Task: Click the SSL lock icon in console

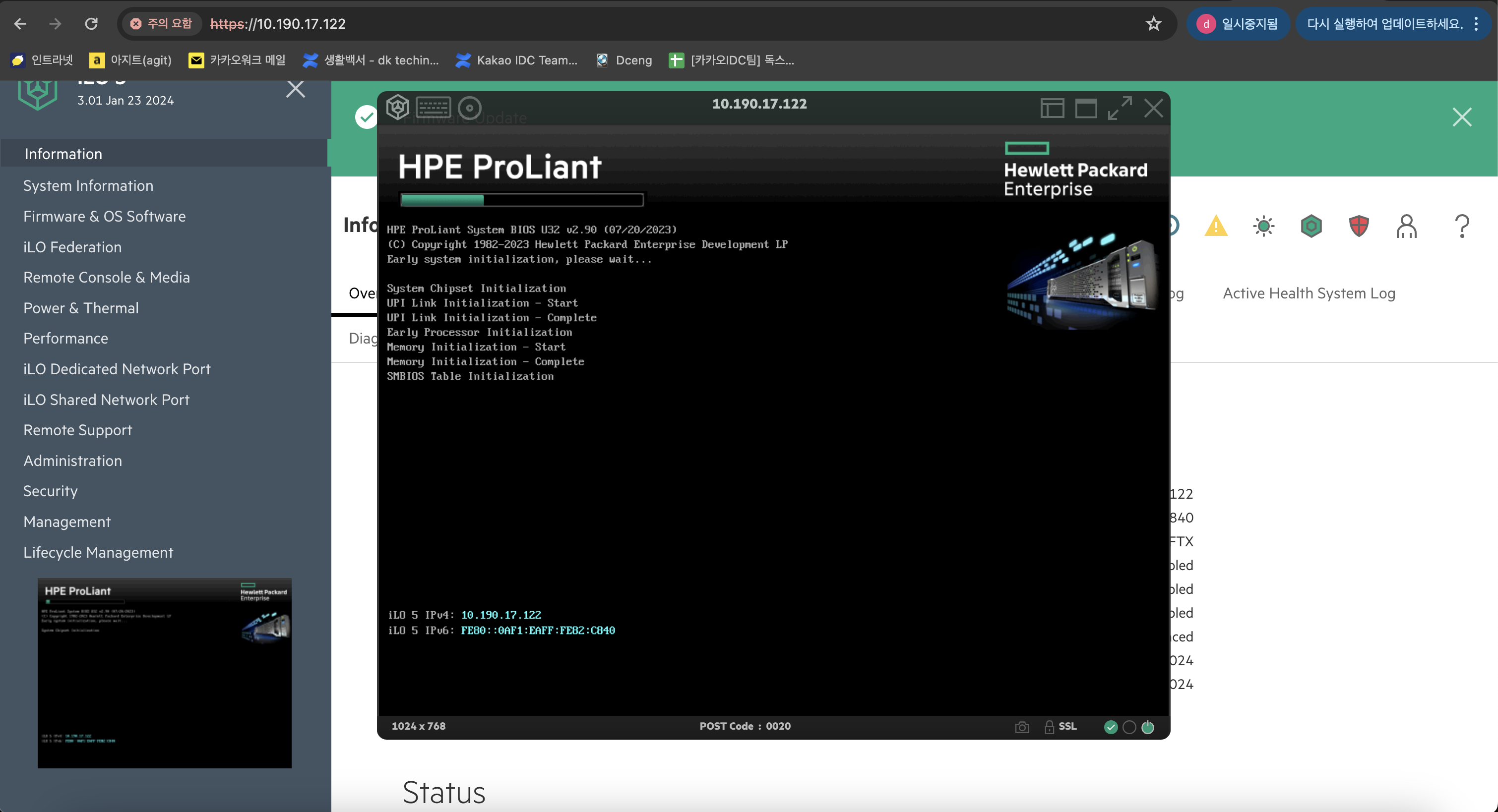Action: click(1050, 727)
